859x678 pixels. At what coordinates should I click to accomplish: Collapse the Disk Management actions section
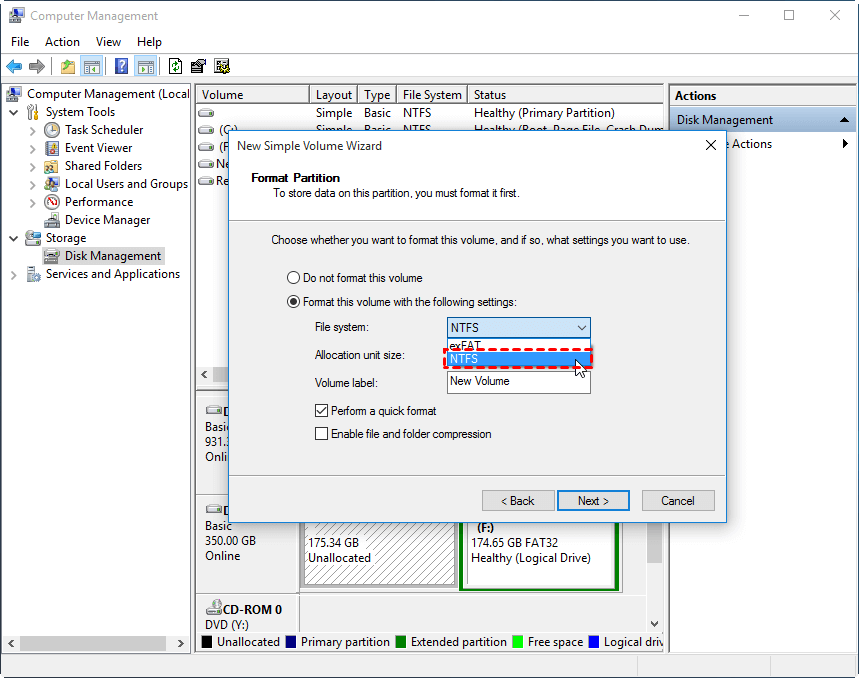844,120
